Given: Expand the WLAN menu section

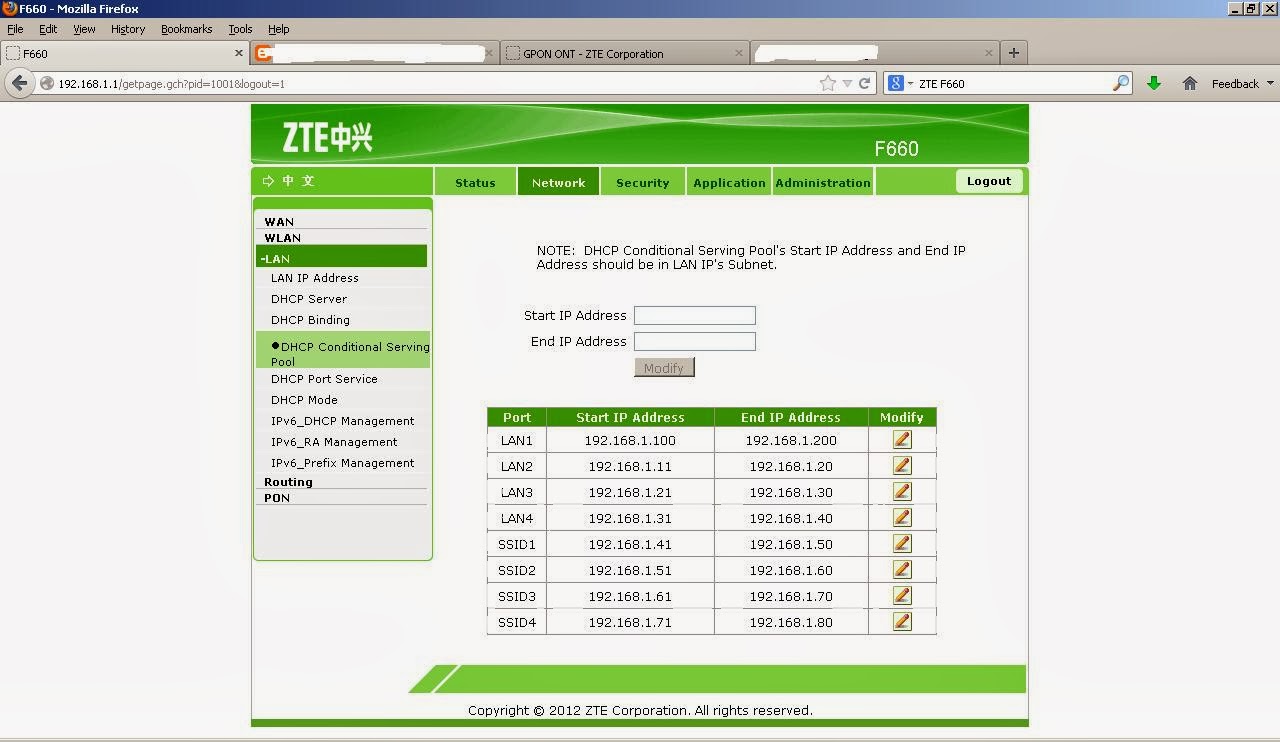Looking at the screenshot, I should pos(282,238).
